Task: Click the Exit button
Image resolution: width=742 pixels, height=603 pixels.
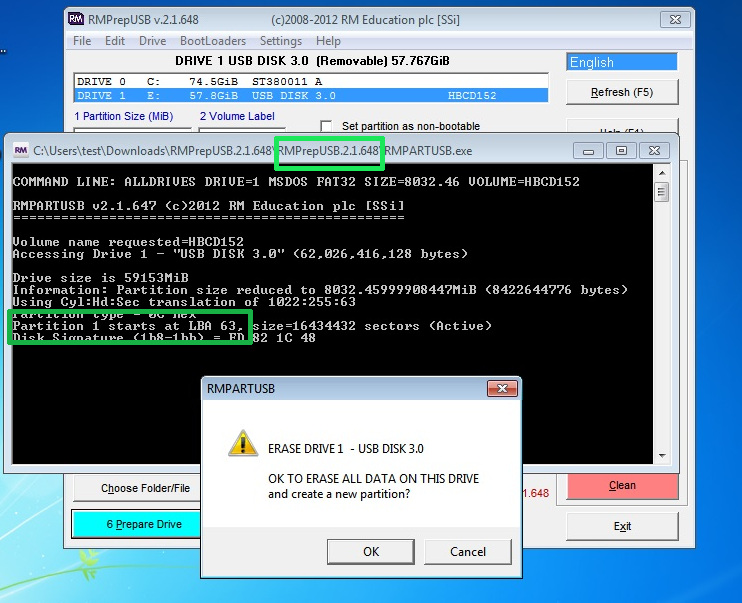Action: (x=621, y=526)
